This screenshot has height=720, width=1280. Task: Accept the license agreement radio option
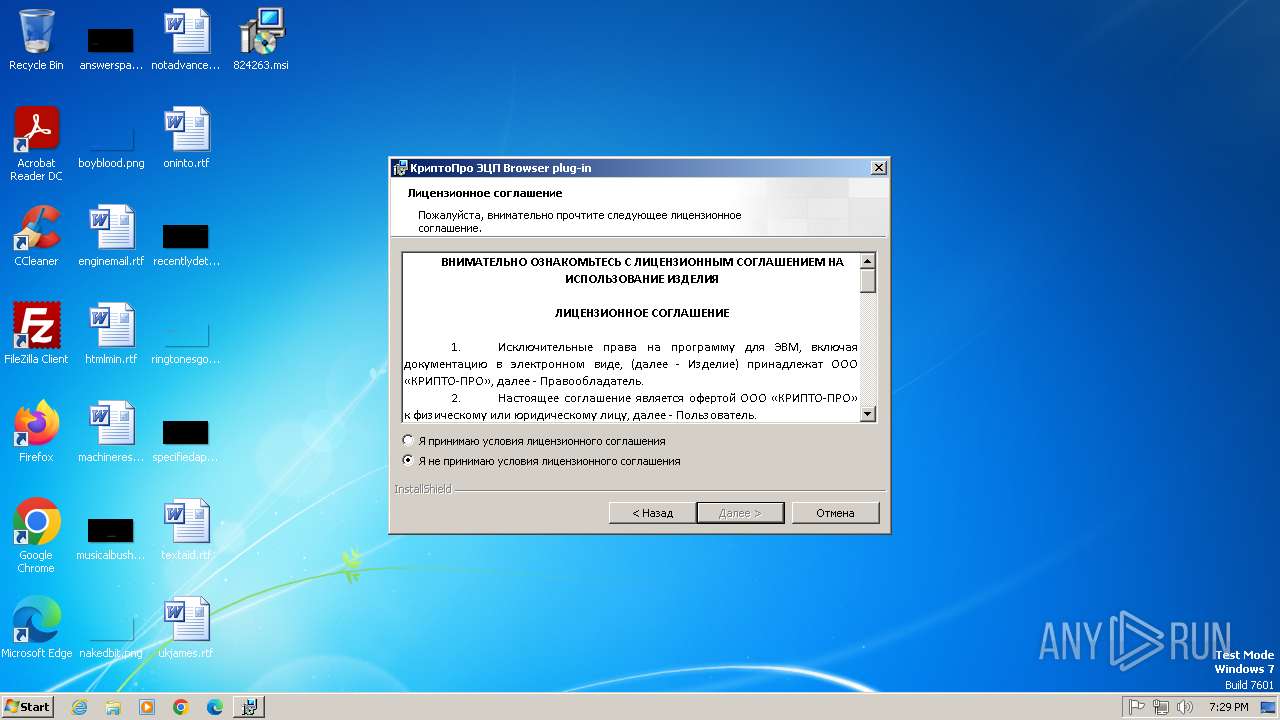pos(534,441)
